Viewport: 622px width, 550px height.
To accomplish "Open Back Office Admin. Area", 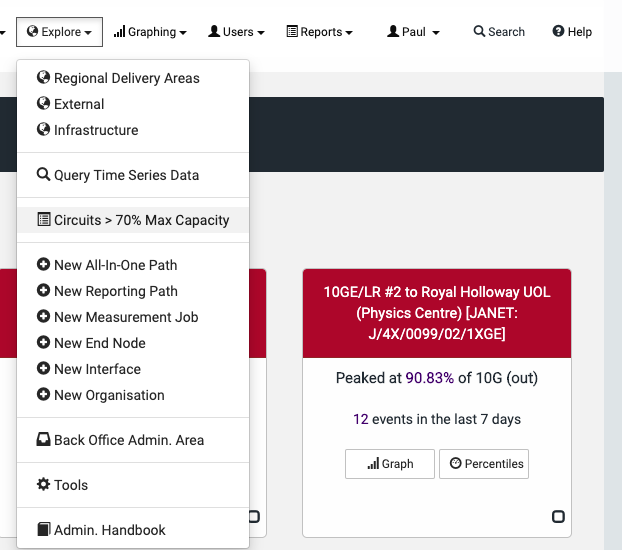I will (133, 440).
